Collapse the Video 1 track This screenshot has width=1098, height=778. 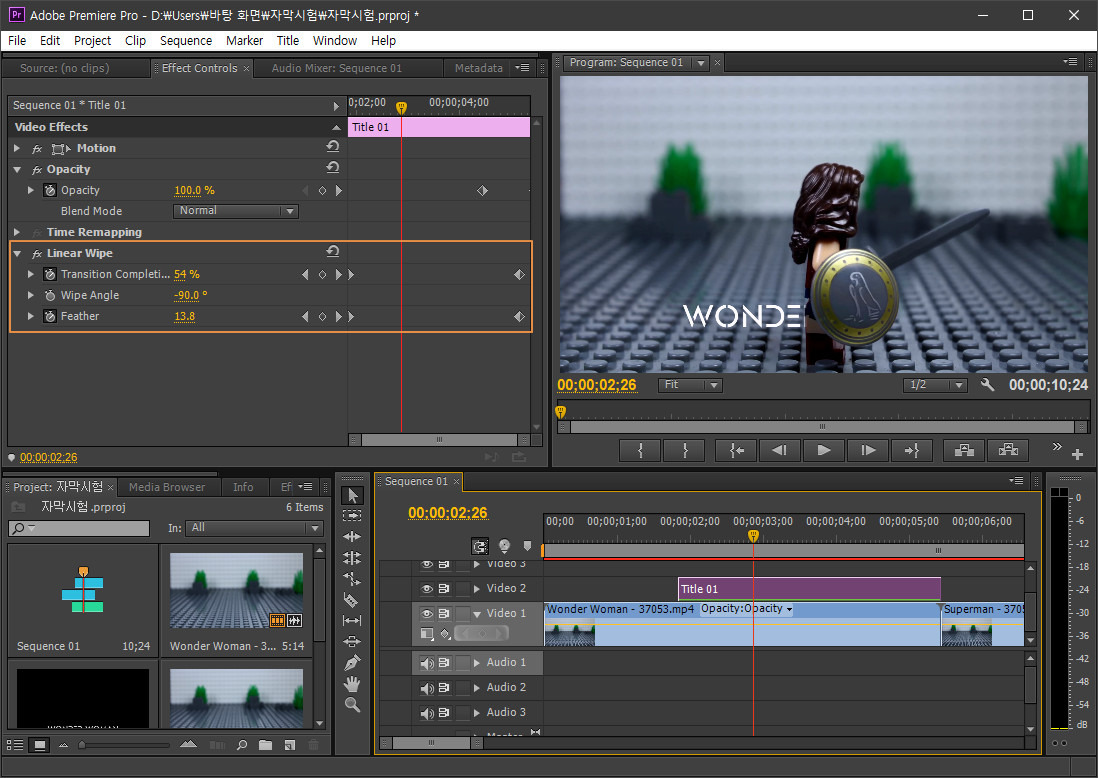click(477, 614)
